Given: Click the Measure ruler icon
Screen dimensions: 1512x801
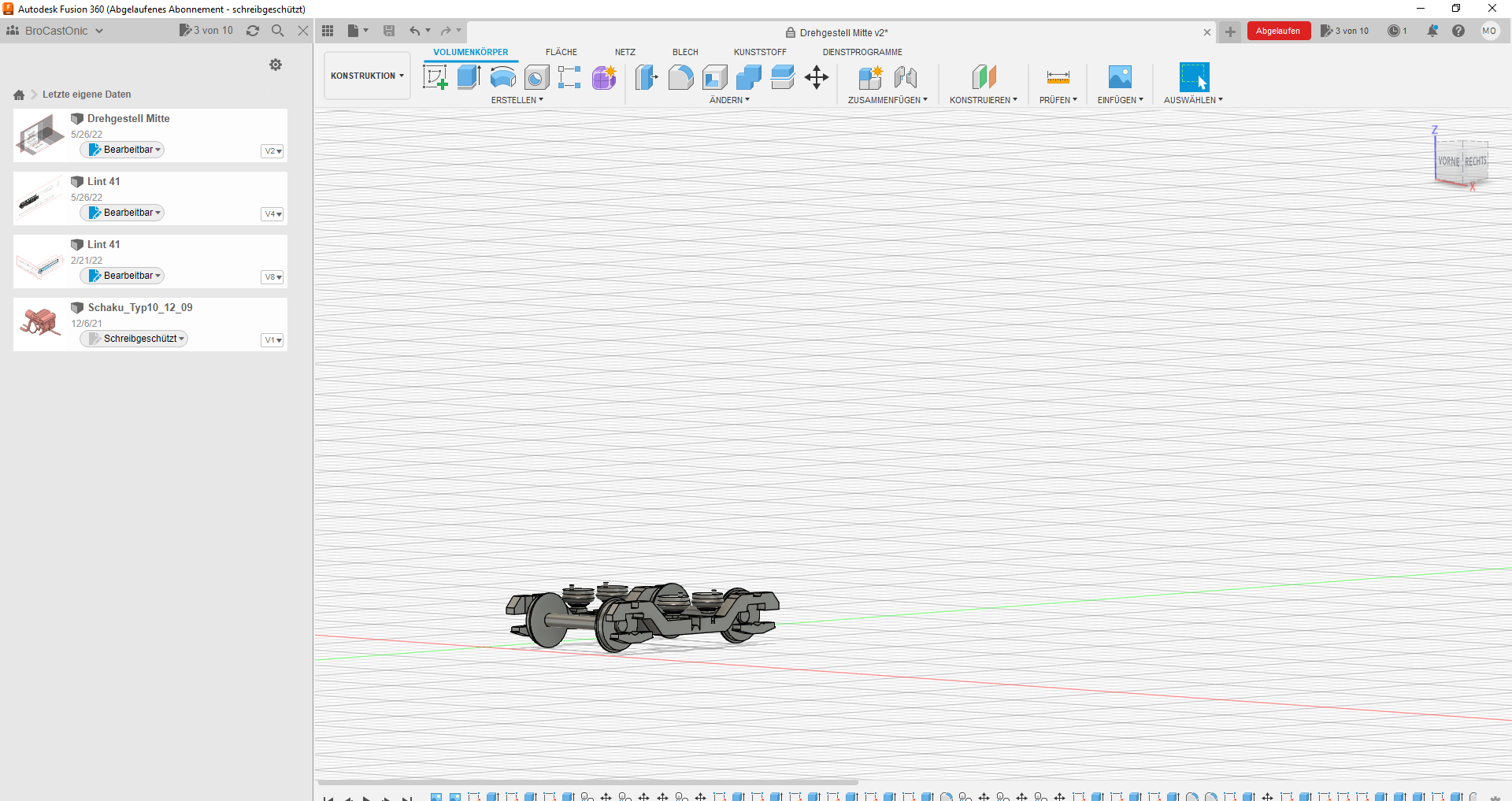Looking at the screenshot, I should pyautogui.click(x=1058, y=77).
